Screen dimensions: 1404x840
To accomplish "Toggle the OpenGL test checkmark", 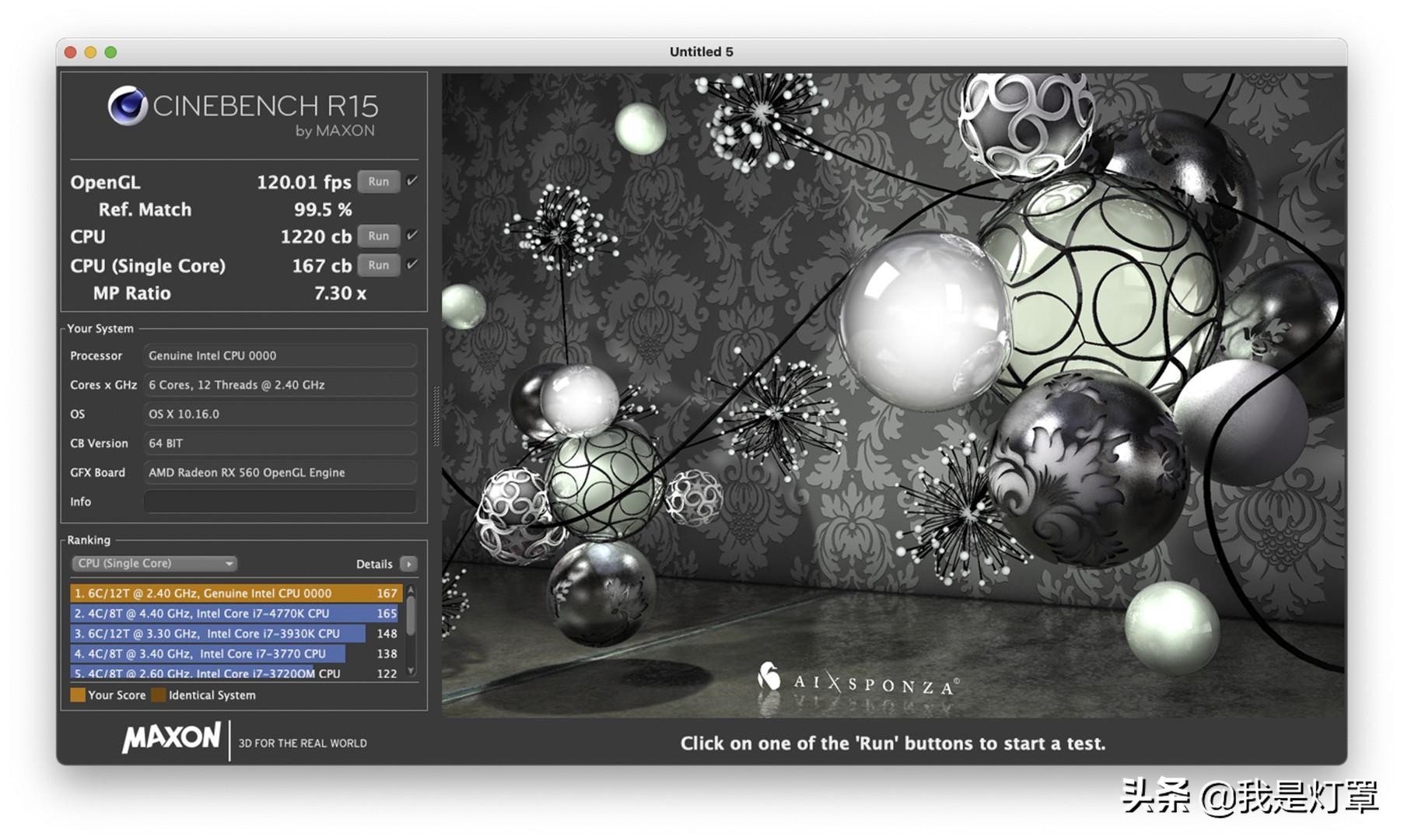I will 412,180.
